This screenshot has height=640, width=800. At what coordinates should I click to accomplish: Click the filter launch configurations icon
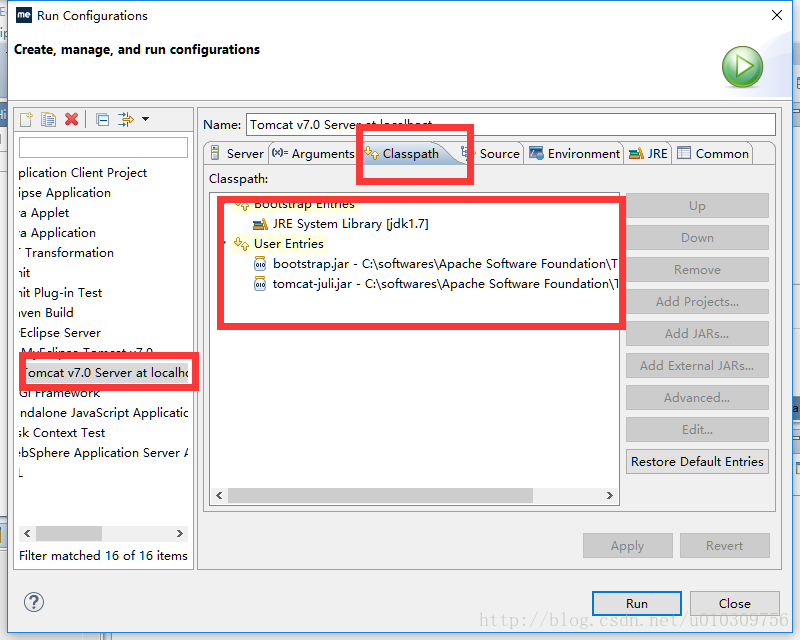tap(125, 119)
